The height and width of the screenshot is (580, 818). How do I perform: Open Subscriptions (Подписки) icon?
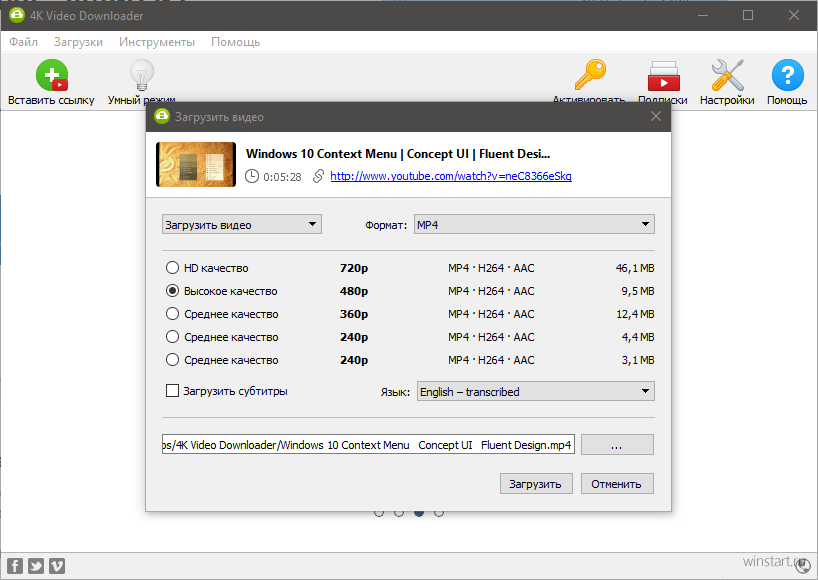pos(664,76)
